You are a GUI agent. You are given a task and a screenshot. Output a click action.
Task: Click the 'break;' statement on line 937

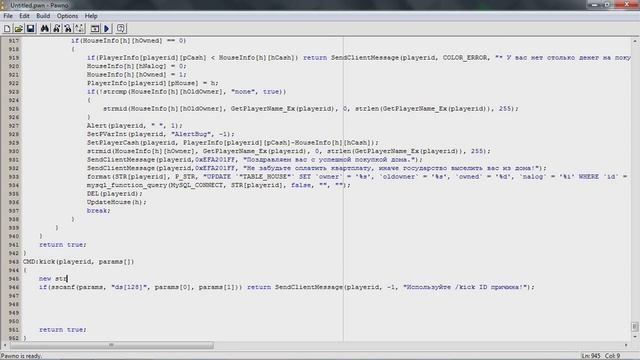click(98, 211)
